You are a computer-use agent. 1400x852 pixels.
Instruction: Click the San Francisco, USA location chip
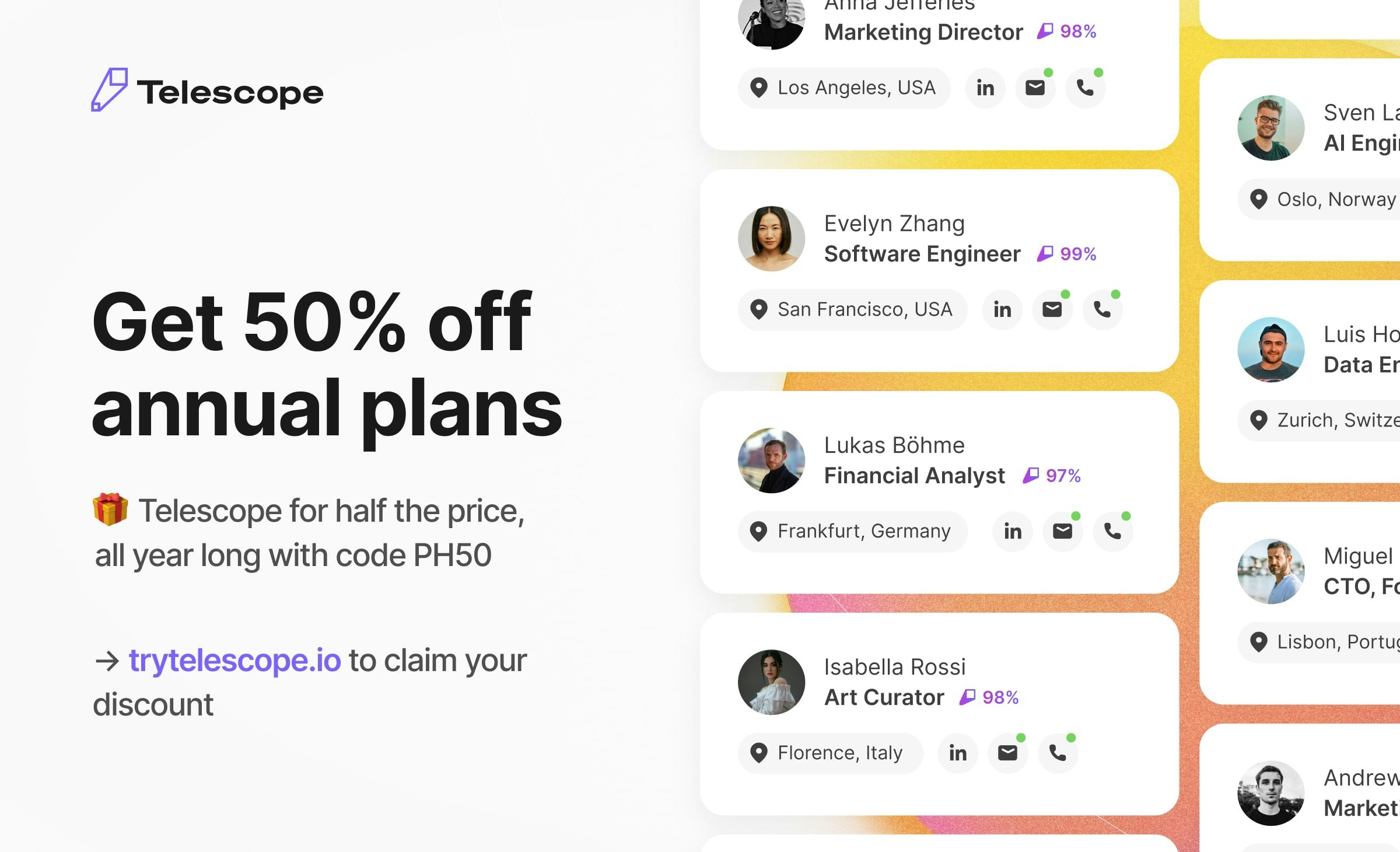click(x=853, y=309)
